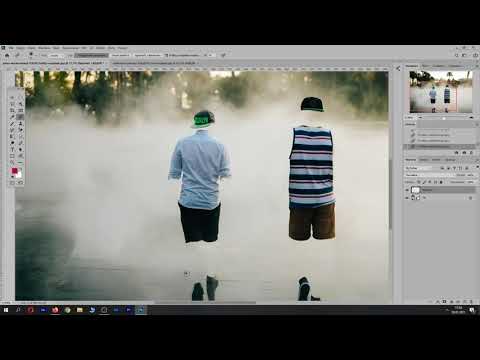Delete layer with the trash icon
This screenshot has height=360, width=480.
tap(472, 301)
